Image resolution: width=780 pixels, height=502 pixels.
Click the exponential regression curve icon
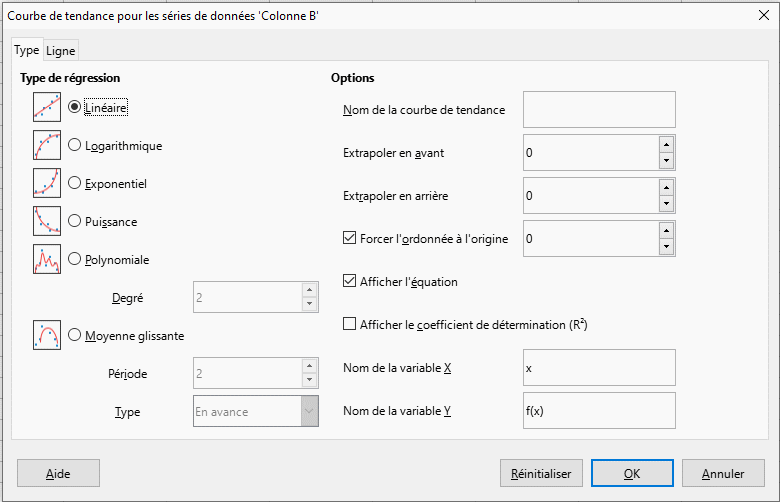[47, 183]
